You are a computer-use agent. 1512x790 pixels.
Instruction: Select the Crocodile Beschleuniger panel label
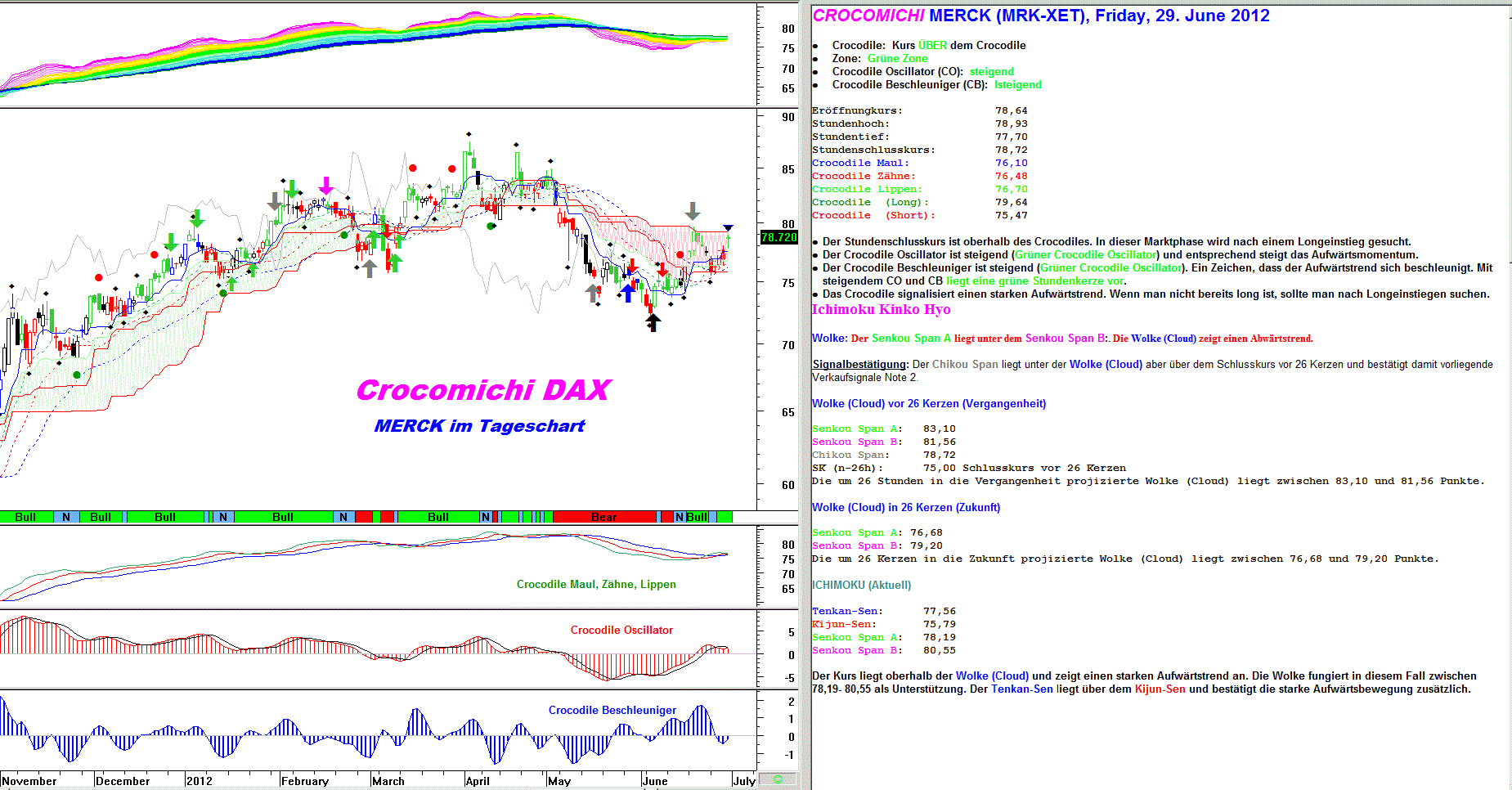[612, 710]
